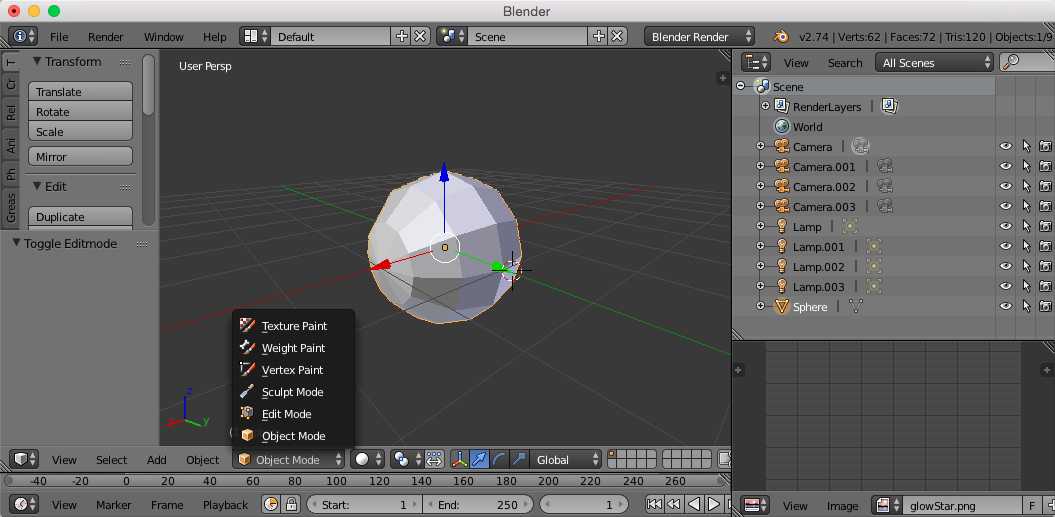Click the Rotate button
The height and width of the screenshot is (517, 1055).
pos(80,112)
